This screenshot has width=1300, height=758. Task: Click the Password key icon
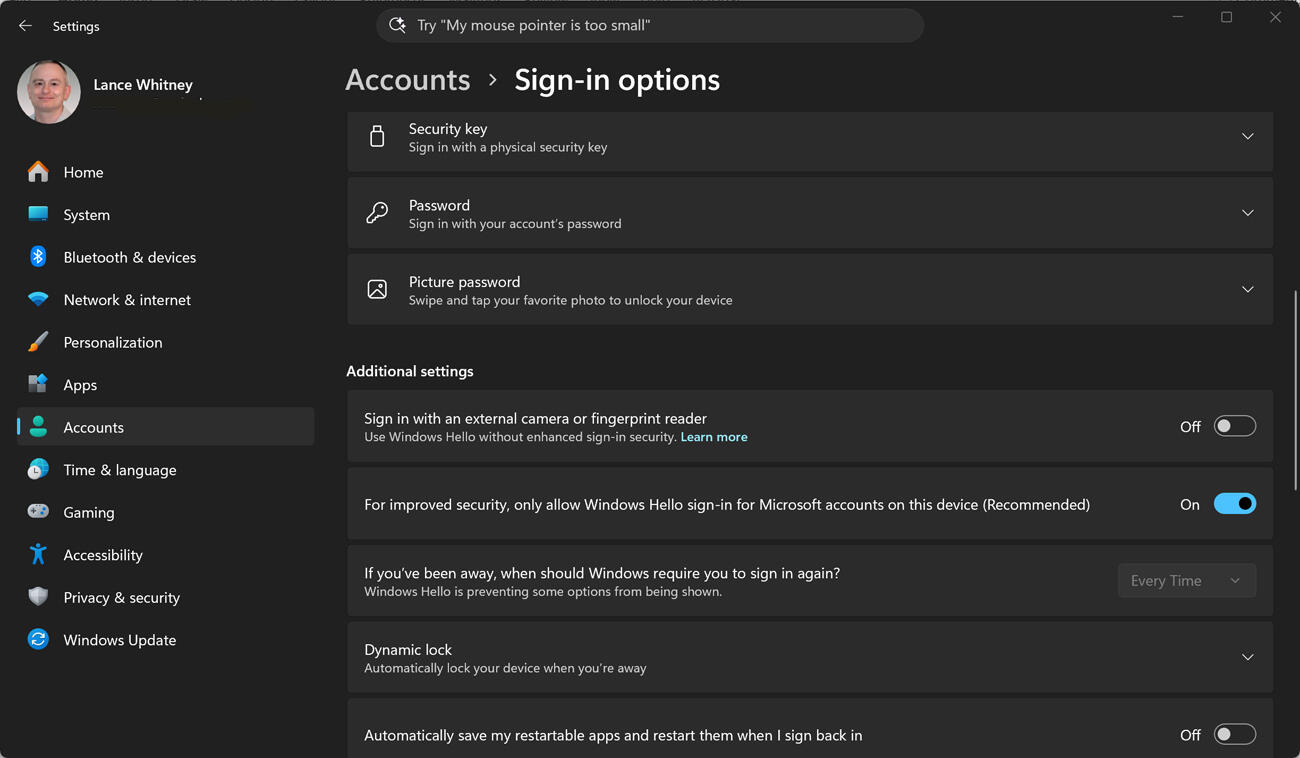pos(377,213)
